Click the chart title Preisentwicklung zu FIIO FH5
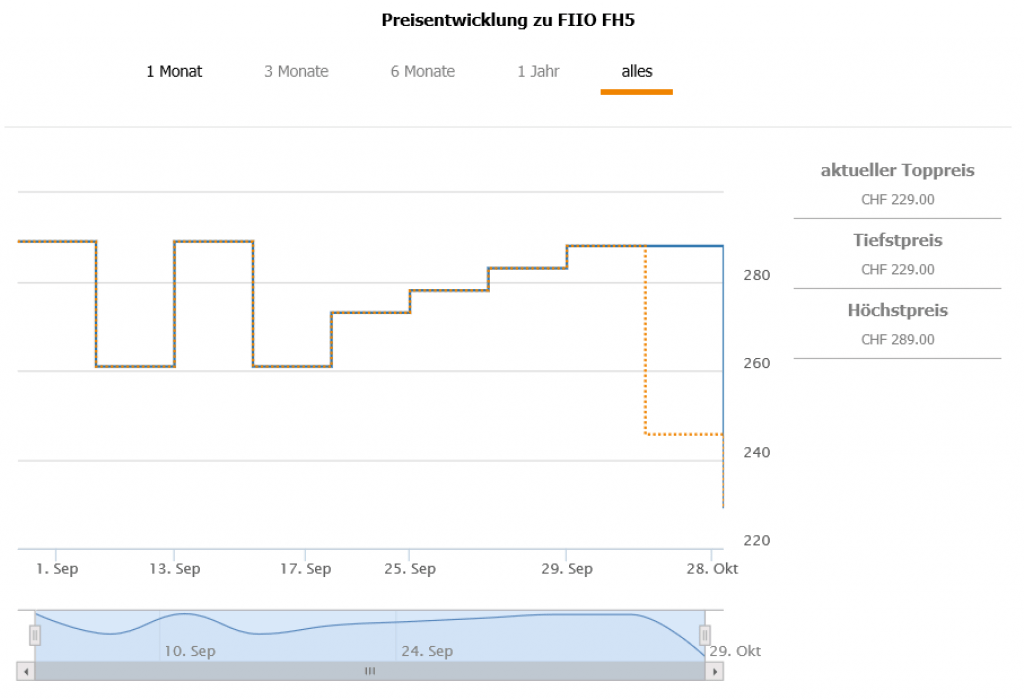 point(508,20)
